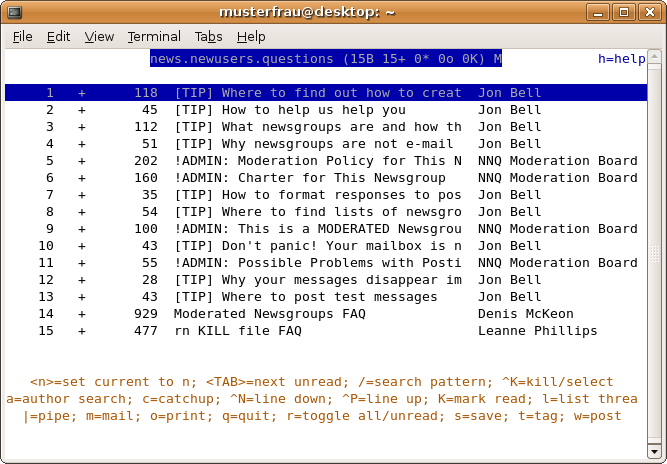
Task: Open the Help menu
Action: point(251,37)
